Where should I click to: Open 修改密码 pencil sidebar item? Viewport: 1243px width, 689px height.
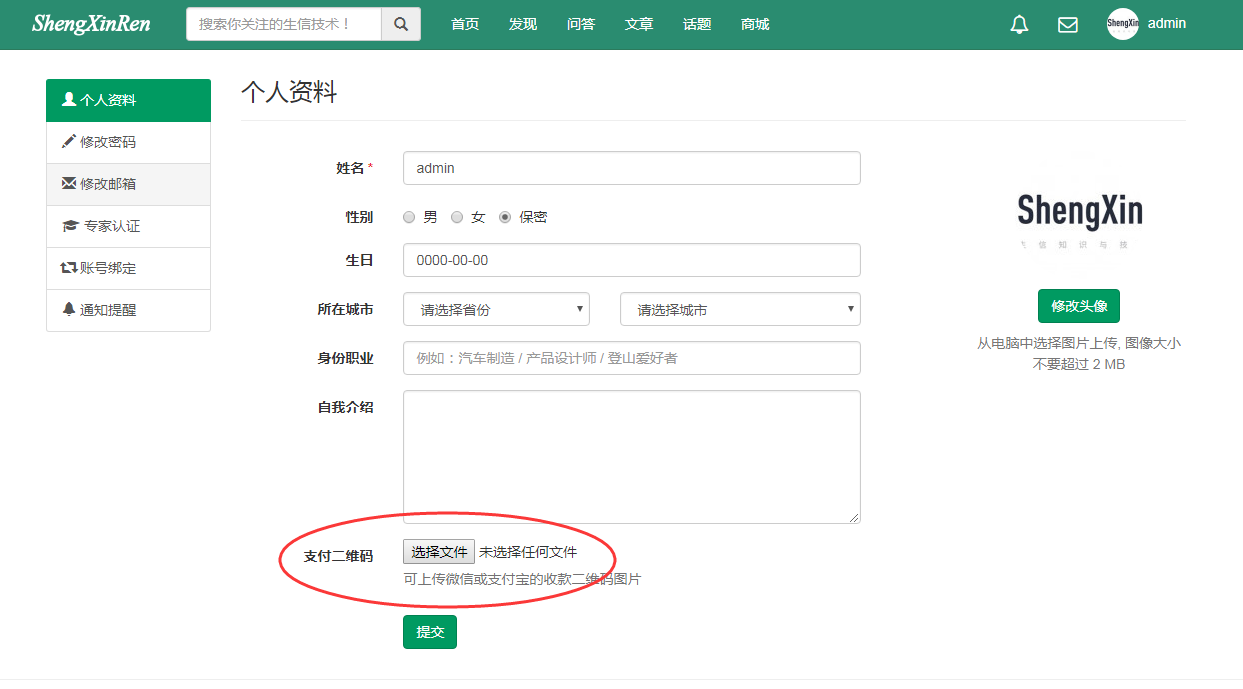click(128, 142)
